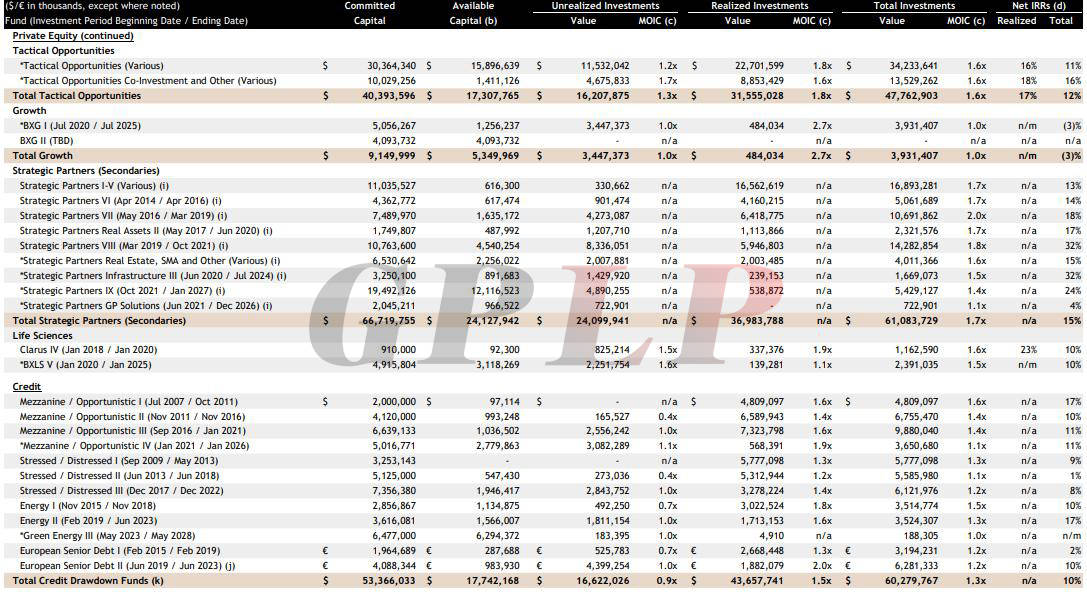This screenshot has height=599, width=1087.
Task: Click the Available Capital (b) column header
Action: pyautogui.click(x=473, y=13)
